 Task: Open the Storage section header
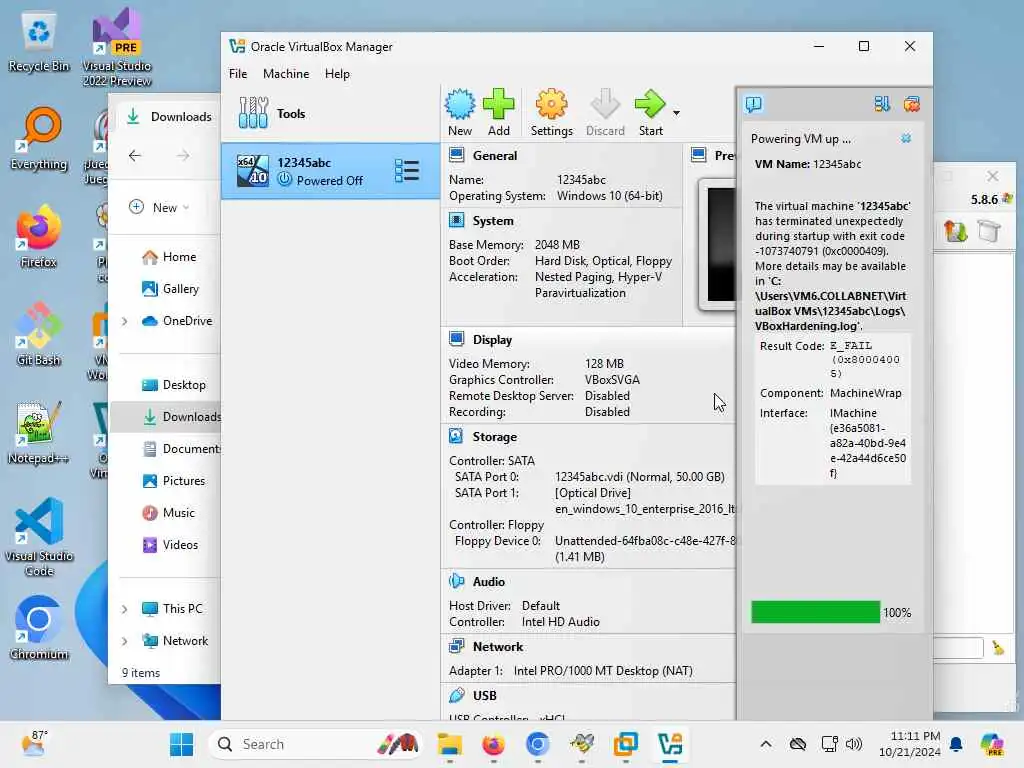click(x=494, y=437)
